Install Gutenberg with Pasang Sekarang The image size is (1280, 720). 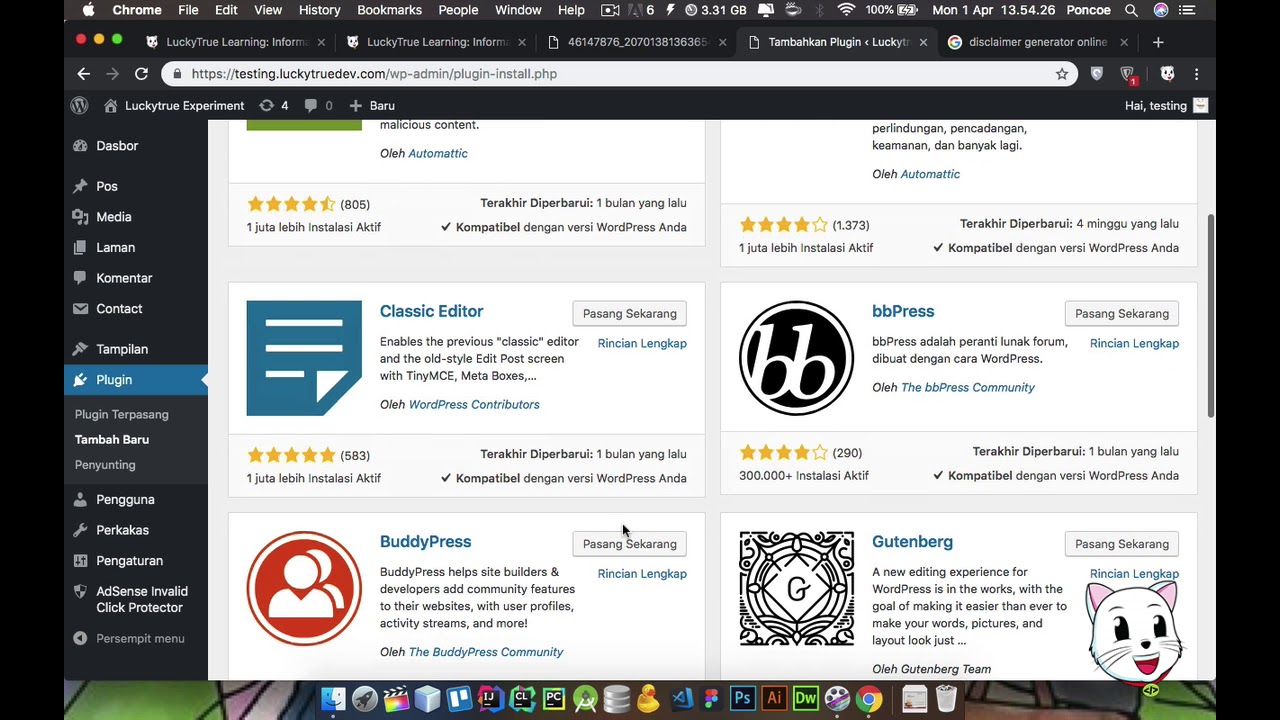point(1122,544)
